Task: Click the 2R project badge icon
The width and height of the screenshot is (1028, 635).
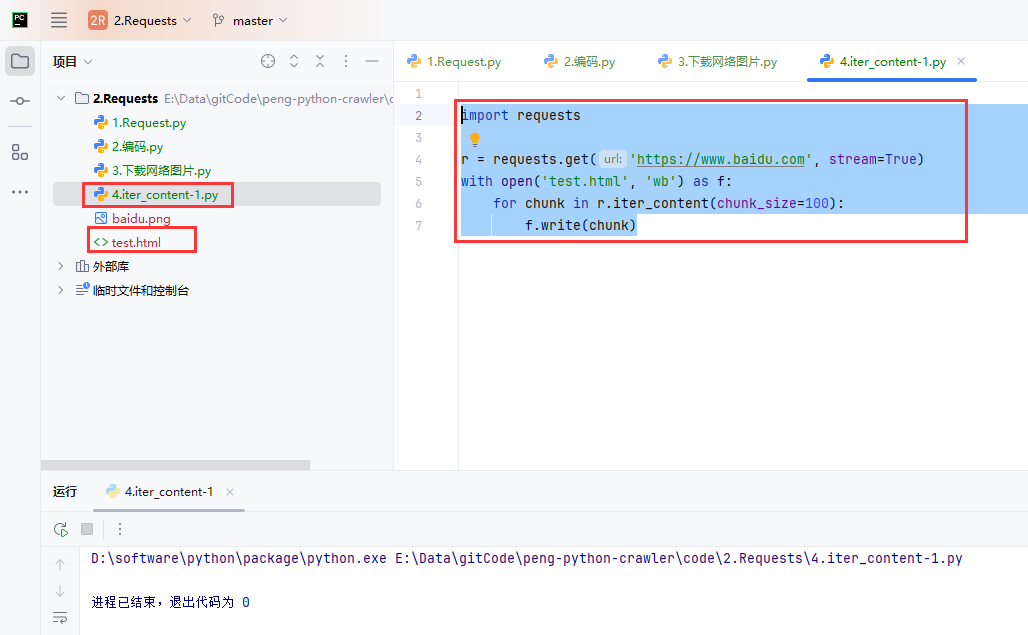Action: point(98,20)
